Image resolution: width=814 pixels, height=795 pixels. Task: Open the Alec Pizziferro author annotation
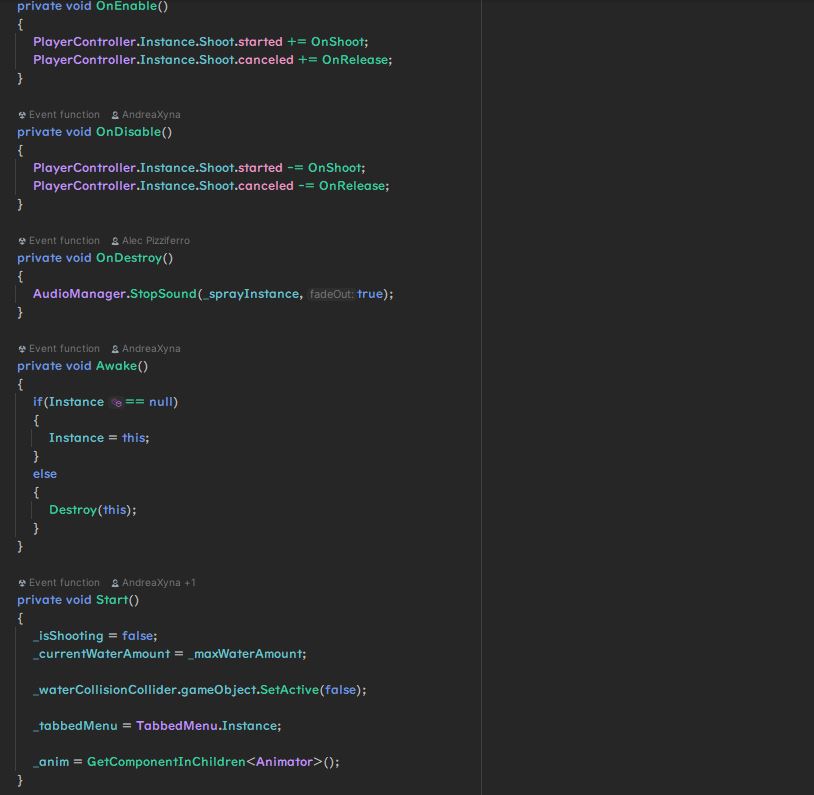coord(155,241)
